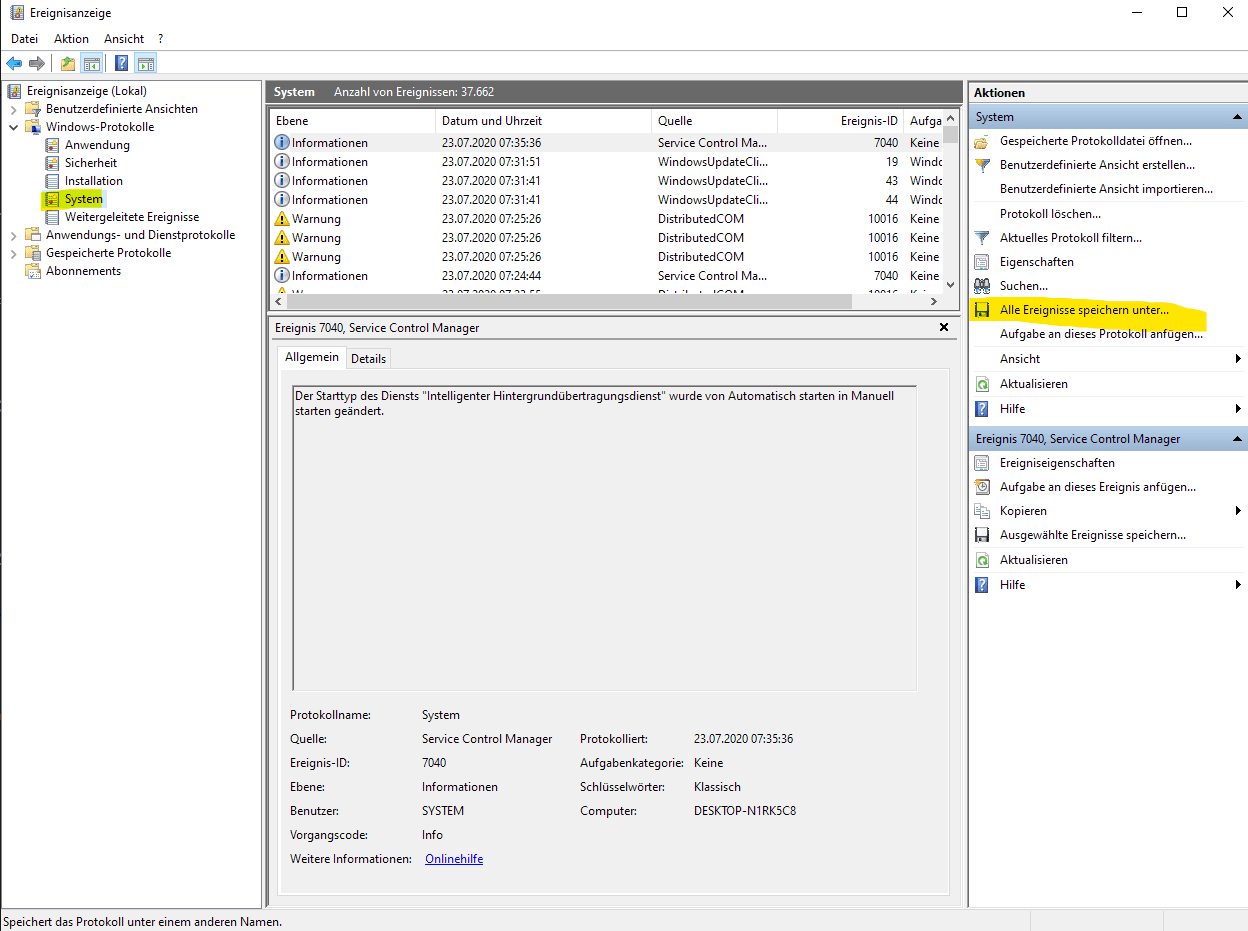Image resolution: width=1248 pixels, height=931 pixels.
Task: Click the blue question mark Help toolbar icon
Action: 121,64
